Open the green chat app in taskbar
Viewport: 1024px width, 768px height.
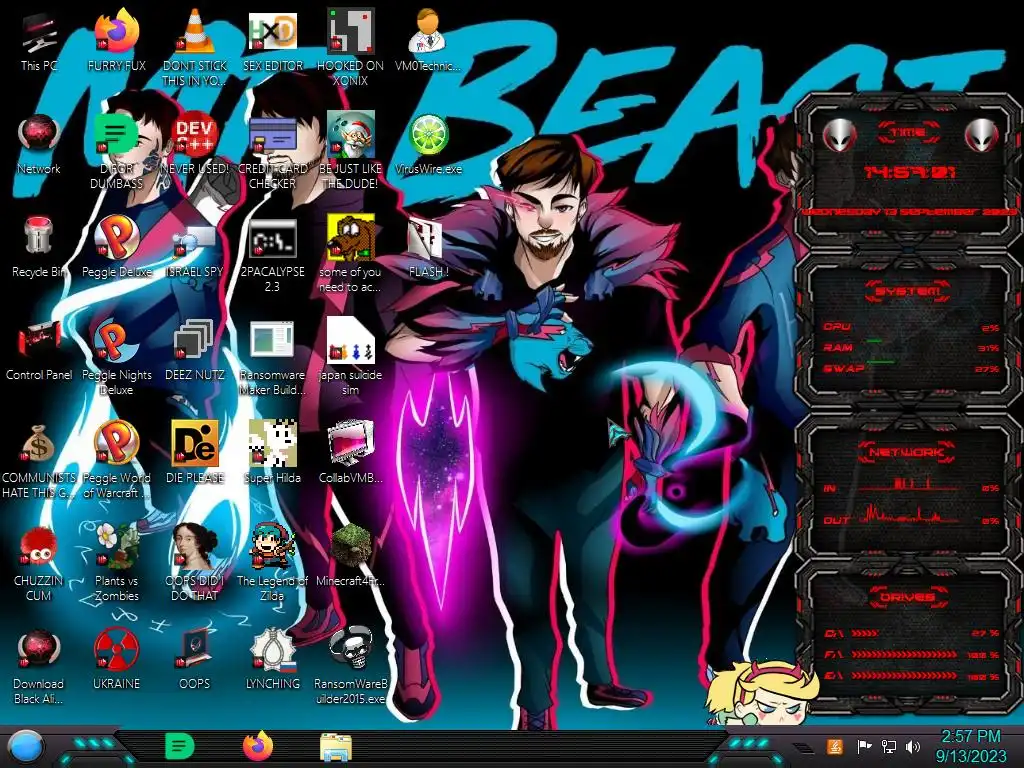(180, 746)
